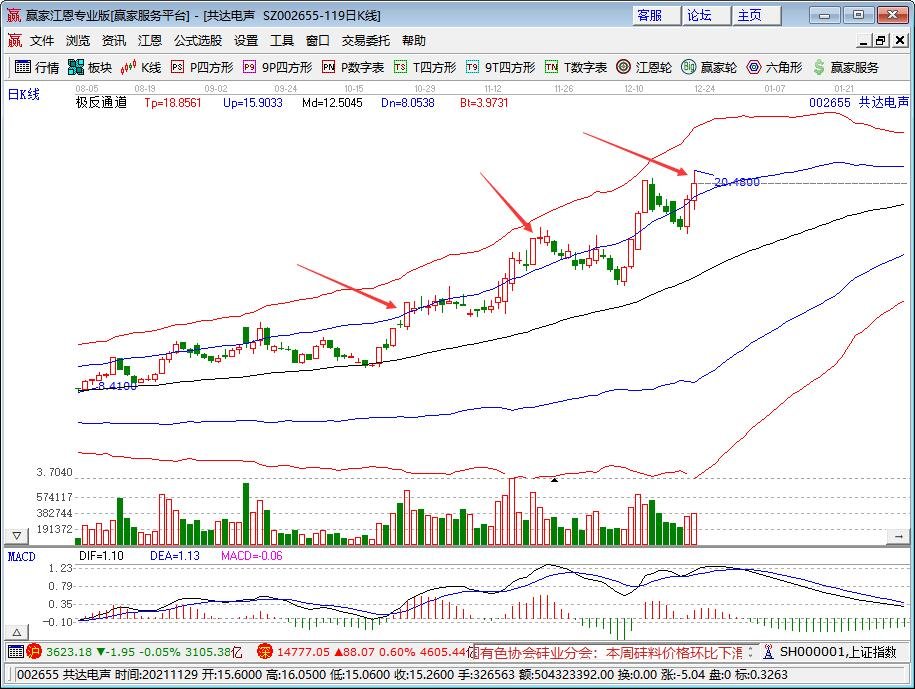Open the 设置 menu
915x689 pixels.
(246, 41)
